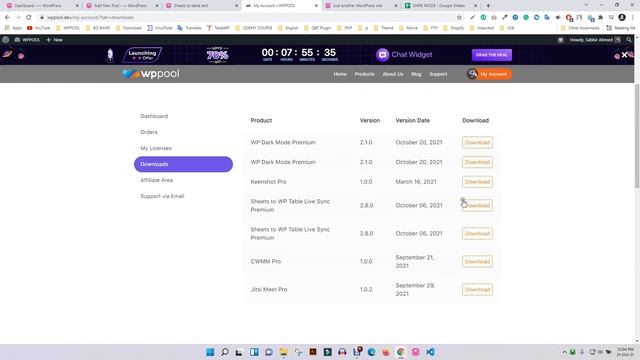Viewport: 640px width, 360px height.
Task: Switch to the Add New Post tab
Action: [x=122, y=6]
